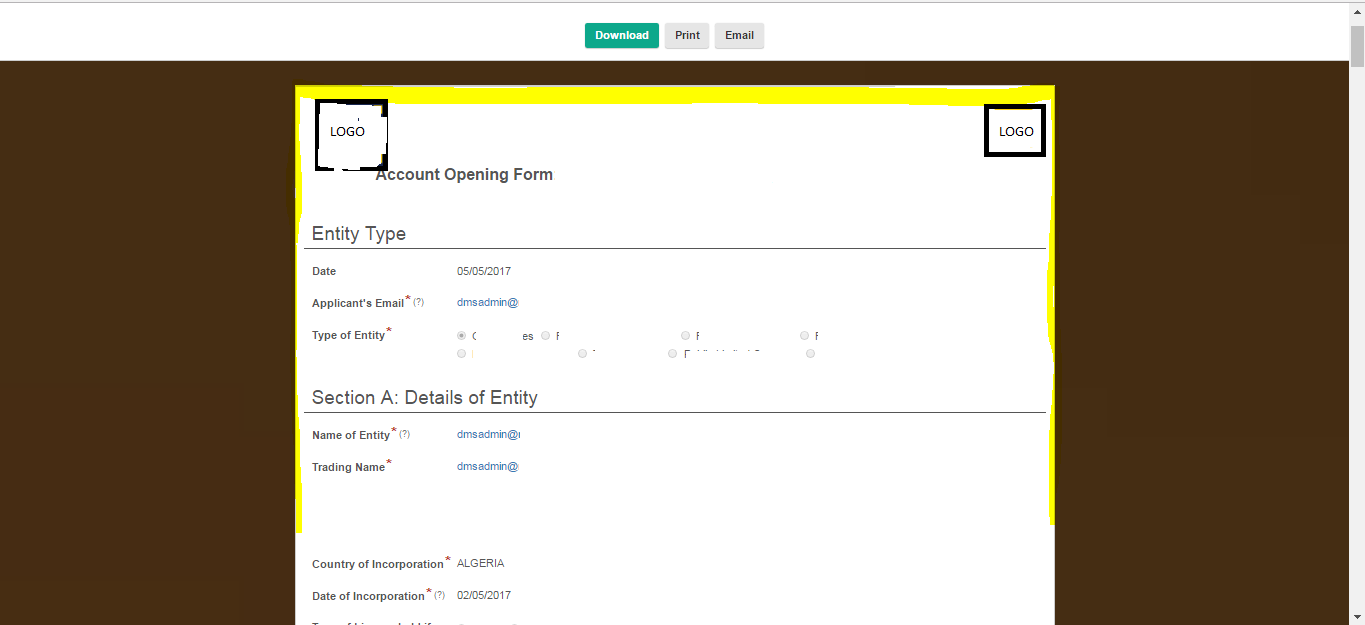The width and height of the screenshot is (1365, 625).
Task: Click the Entity Type section heading
Action: point(359,234)
